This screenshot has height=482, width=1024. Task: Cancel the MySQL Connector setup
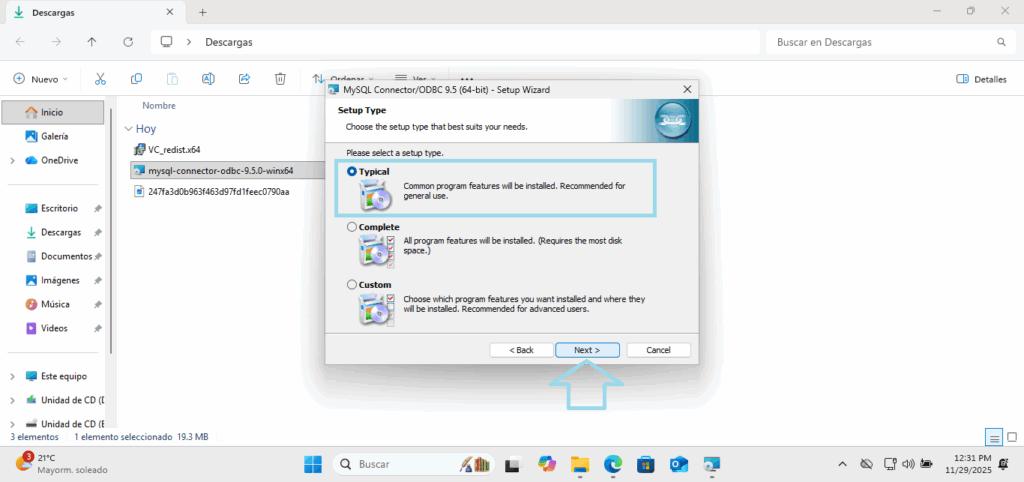tap(658, 350)
